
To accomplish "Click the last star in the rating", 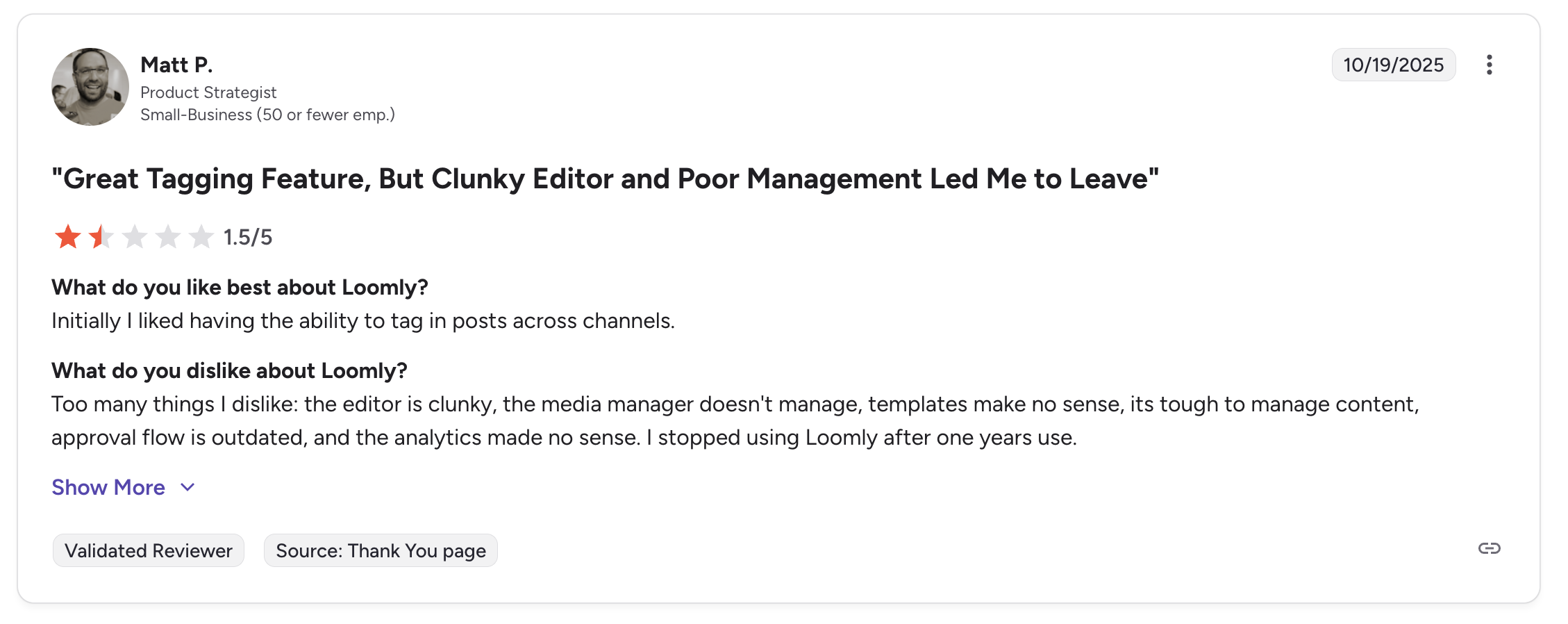I will point(201,236).
